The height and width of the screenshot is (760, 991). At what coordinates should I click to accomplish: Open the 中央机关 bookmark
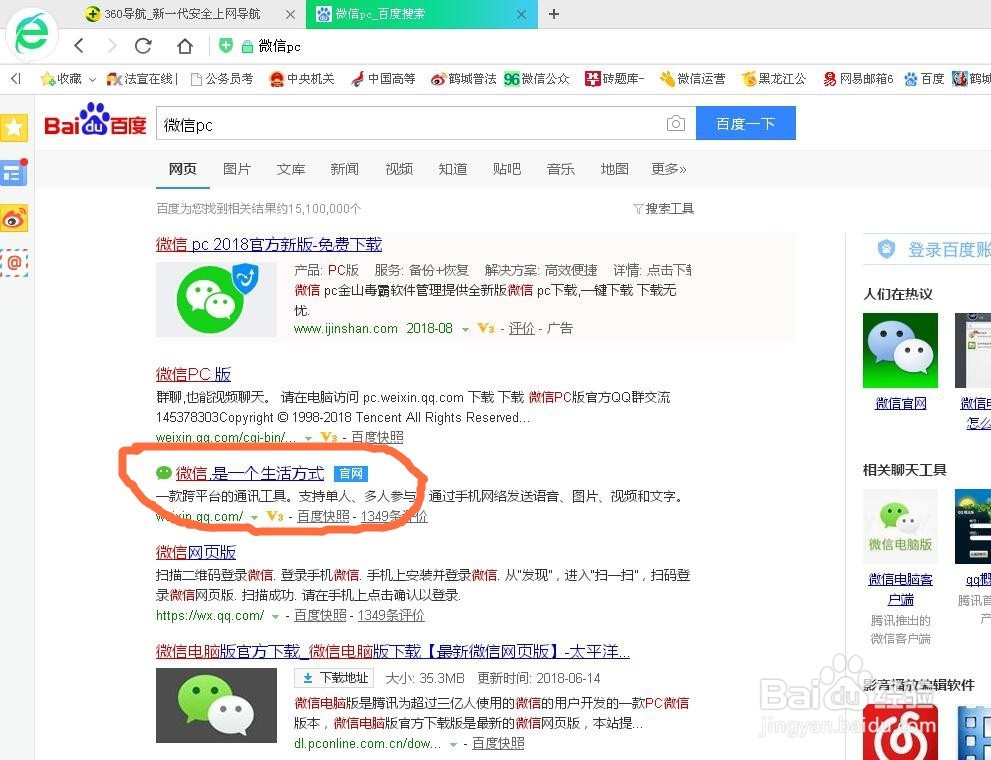301,79
